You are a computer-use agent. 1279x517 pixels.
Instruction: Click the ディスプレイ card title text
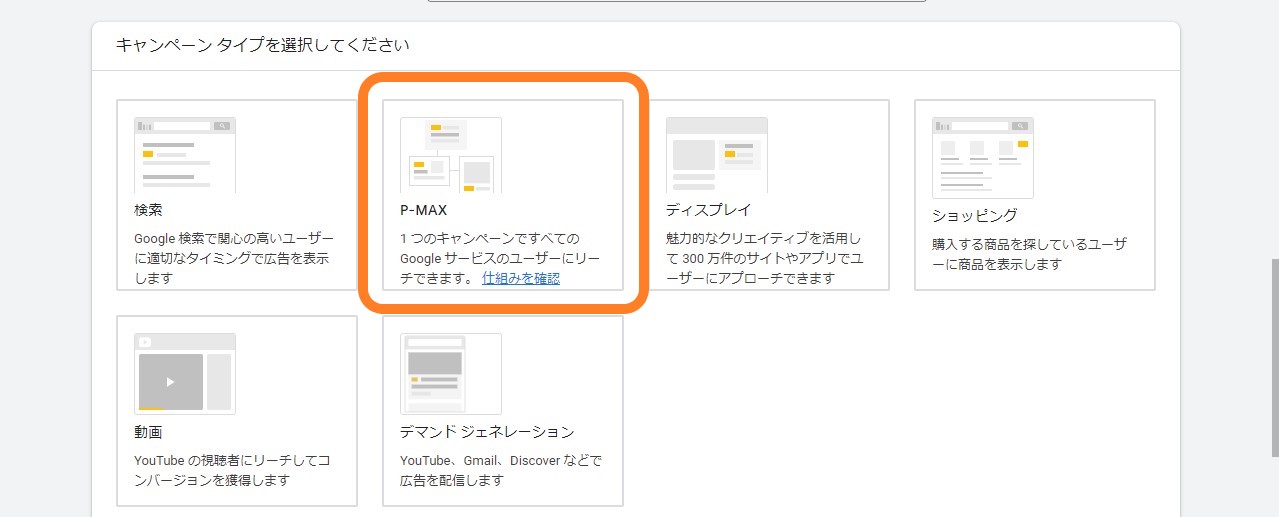tap(709, 210)
